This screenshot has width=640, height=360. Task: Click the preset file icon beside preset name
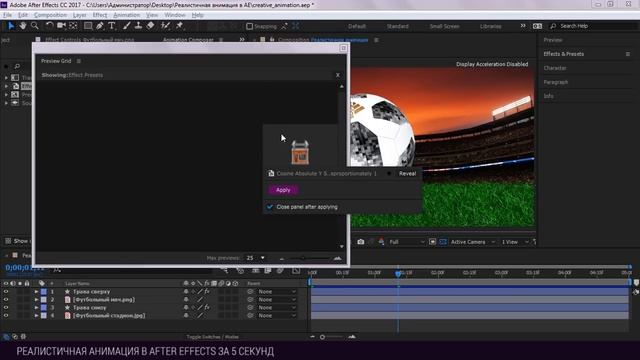coord(271,173)
